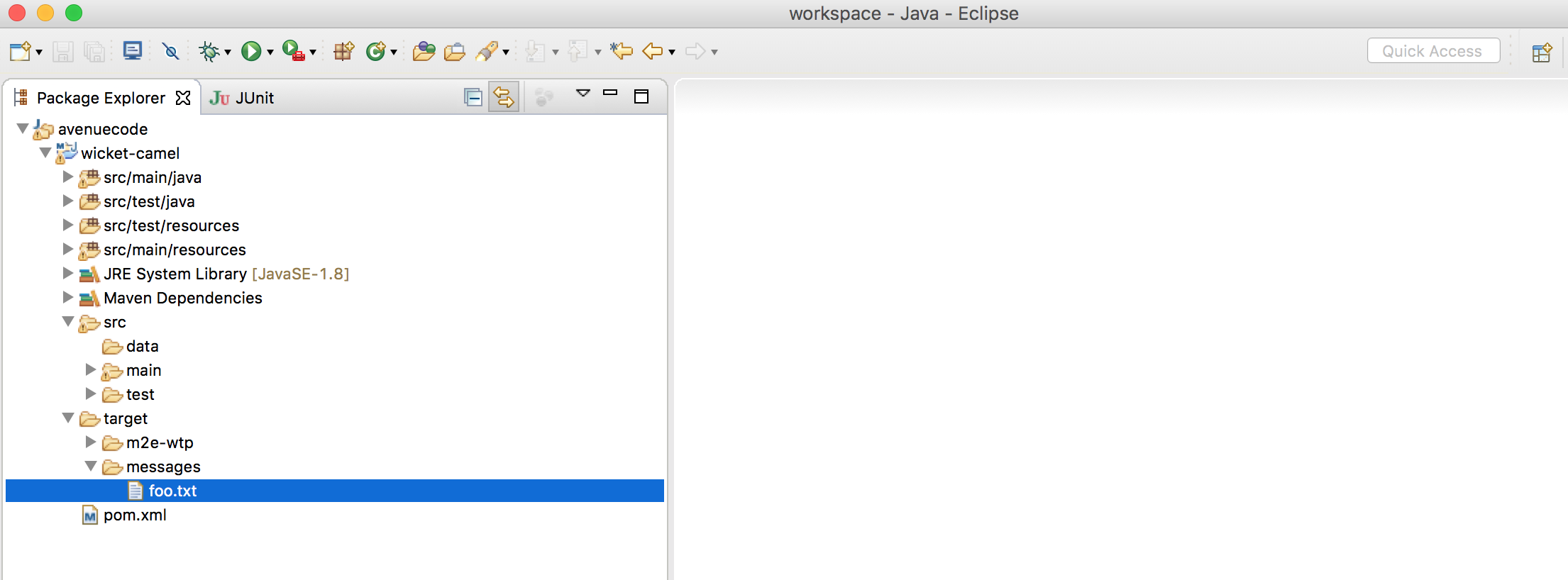Expand the src/main/java folder
The image size is (1568, 580).
[68, 177]
